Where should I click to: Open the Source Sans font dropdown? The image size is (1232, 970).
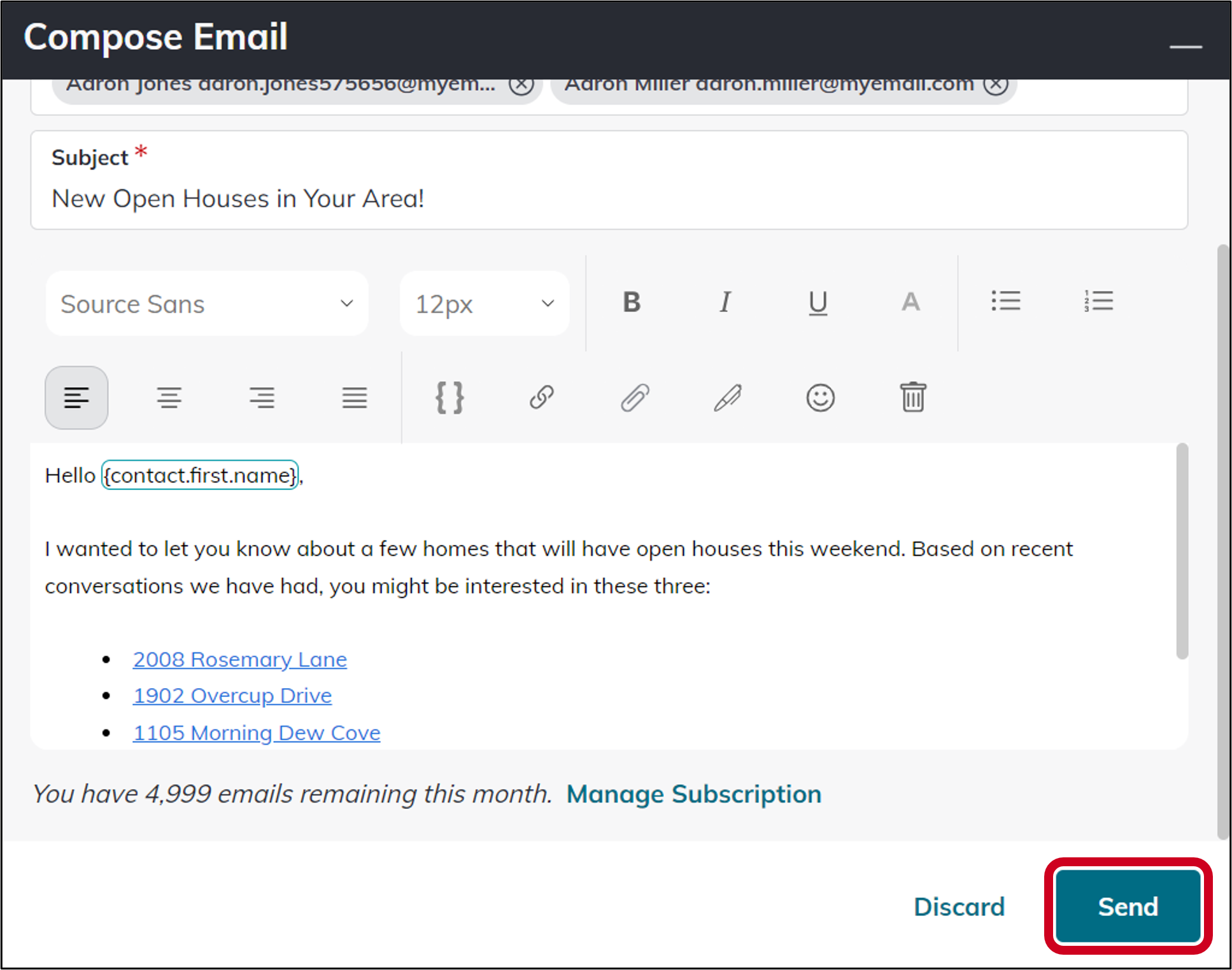click(207, 304)
